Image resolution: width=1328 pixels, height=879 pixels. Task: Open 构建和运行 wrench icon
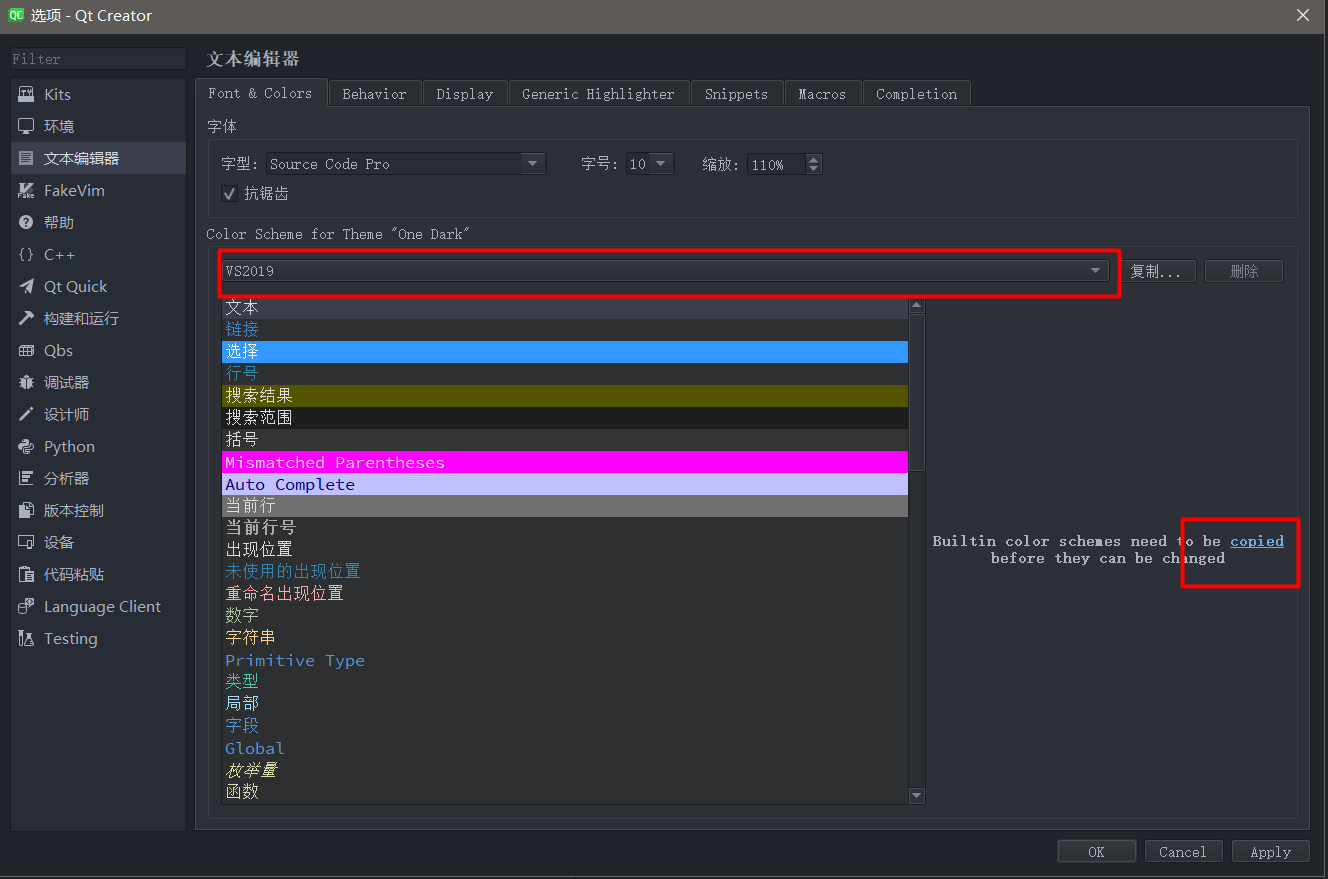click(26, 318)
